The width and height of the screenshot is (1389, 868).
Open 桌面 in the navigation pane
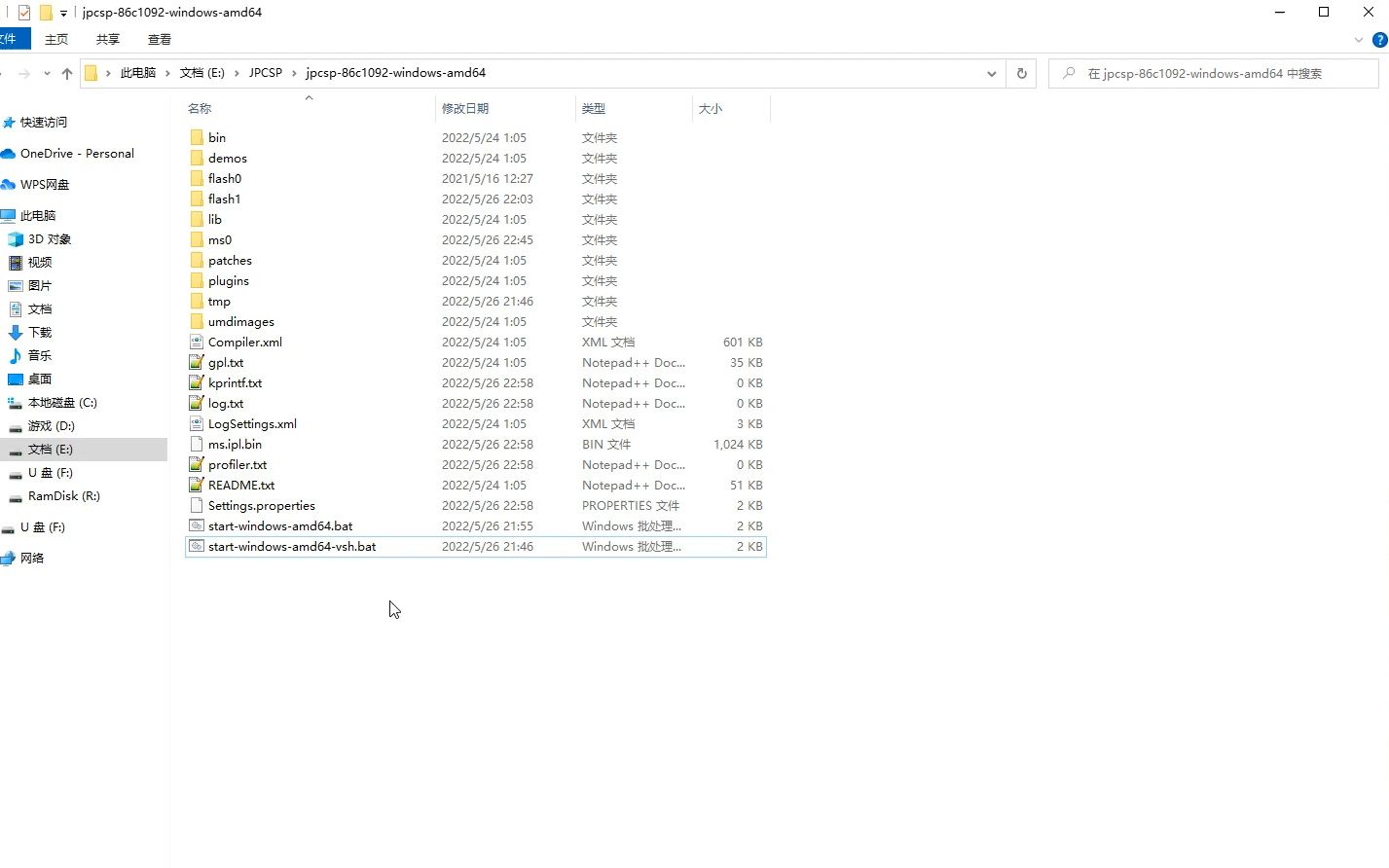click(x=40, y=379)
